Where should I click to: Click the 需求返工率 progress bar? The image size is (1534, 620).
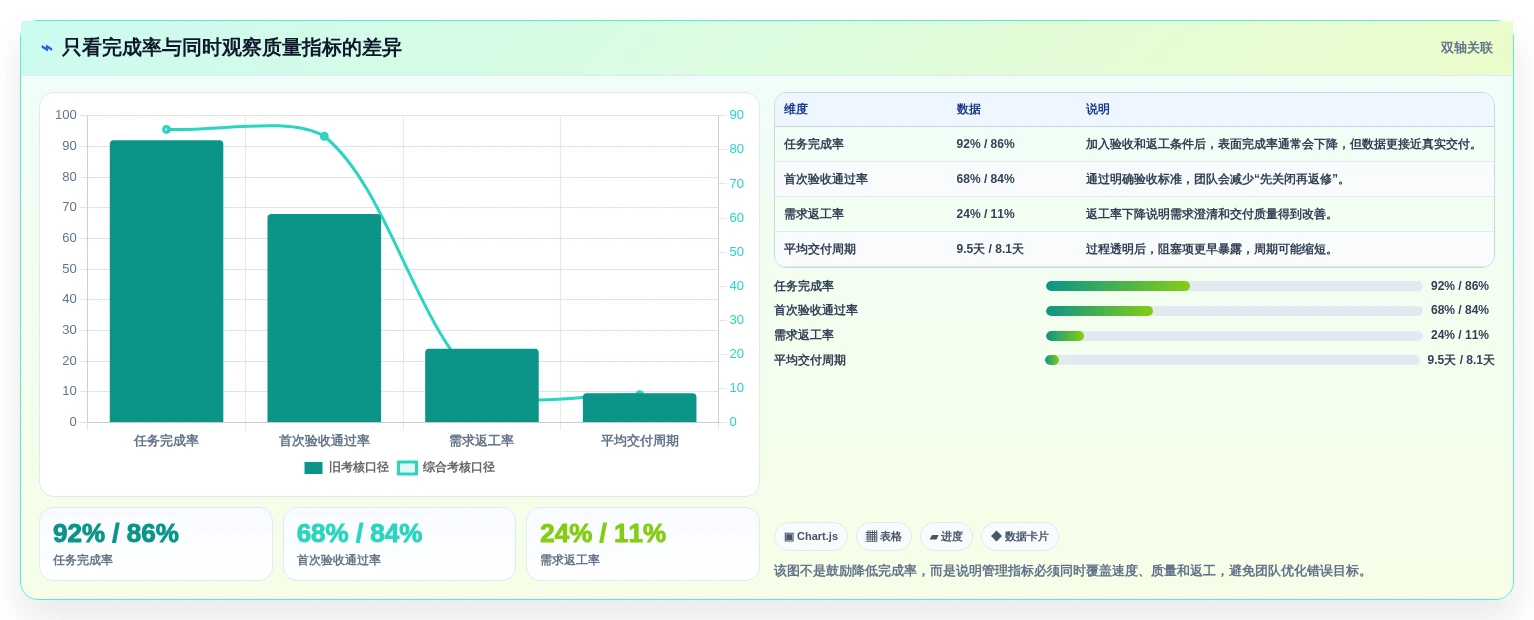tap(1234, 336)
